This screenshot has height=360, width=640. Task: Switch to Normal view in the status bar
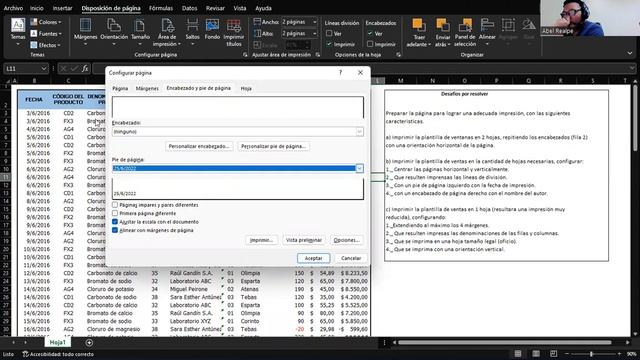[518, 354]
